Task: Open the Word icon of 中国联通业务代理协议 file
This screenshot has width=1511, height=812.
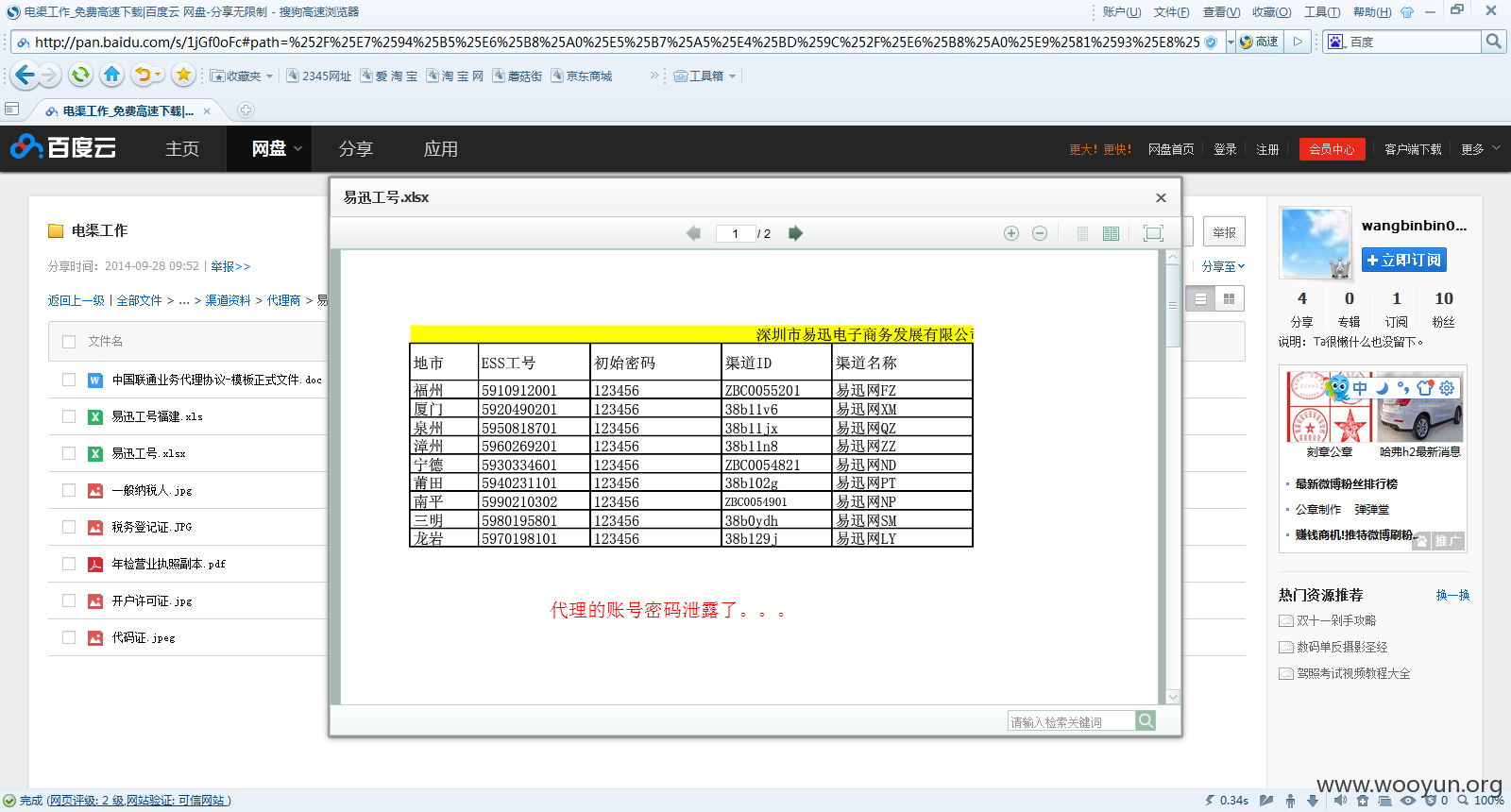Action: [x=95, y=380]
